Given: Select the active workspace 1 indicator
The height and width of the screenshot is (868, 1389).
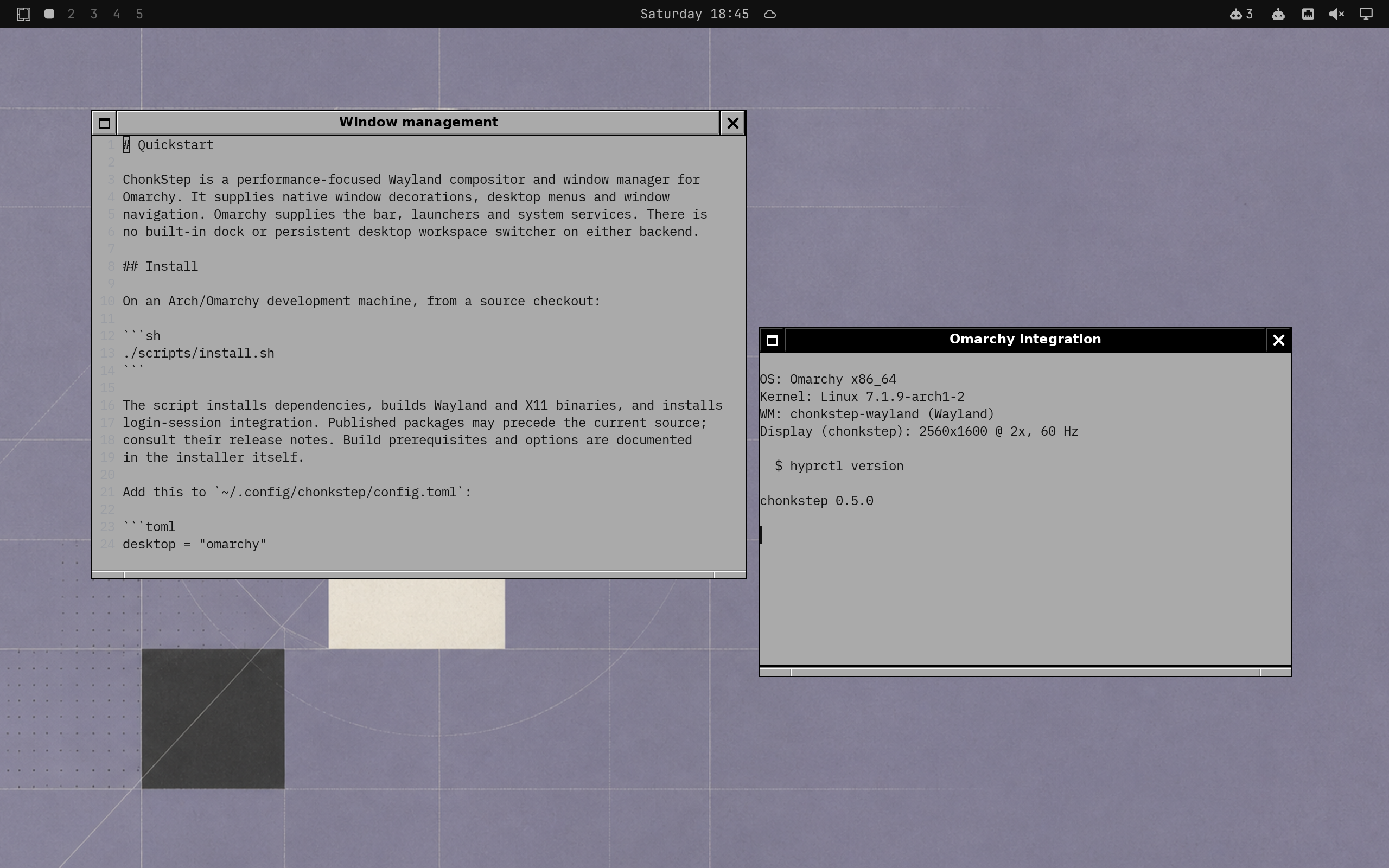Looking at the screenshot, I should (x=49, y=14).
